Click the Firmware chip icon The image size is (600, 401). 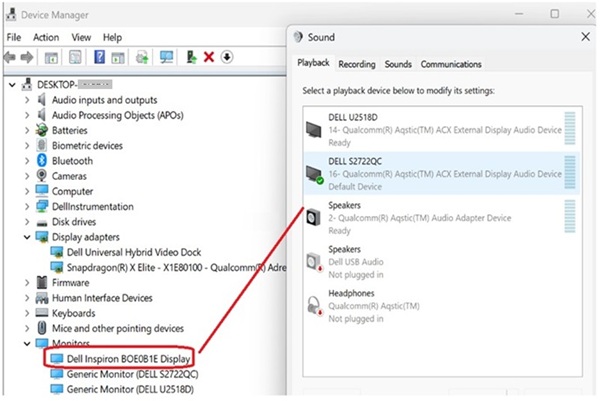[42, 282]
